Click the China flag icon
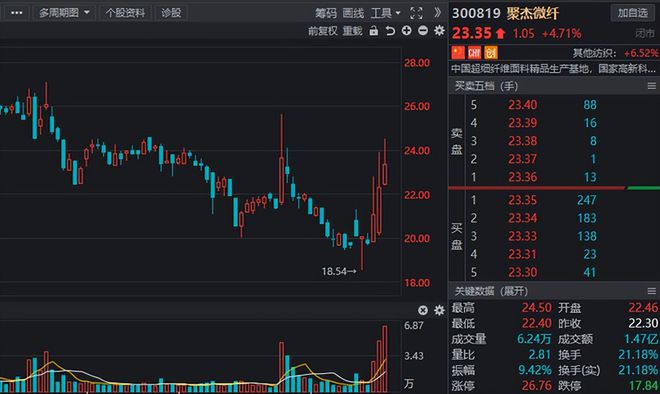Viewport: 660px width, 394px height. tap(458, 53)
